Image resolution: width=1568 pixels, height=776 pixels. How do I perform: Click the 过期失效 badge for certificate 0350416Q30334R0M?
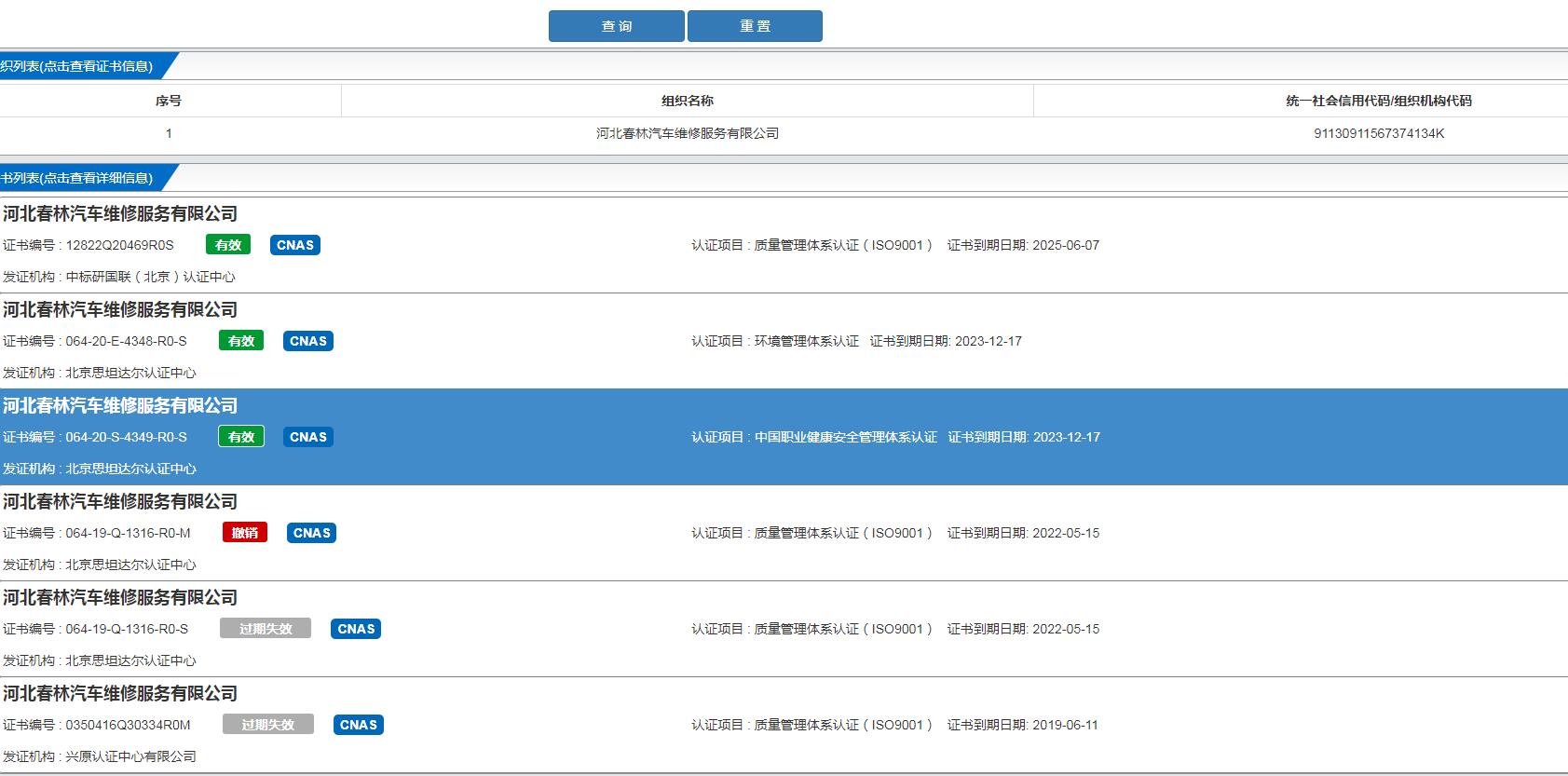tap(268, 725)
